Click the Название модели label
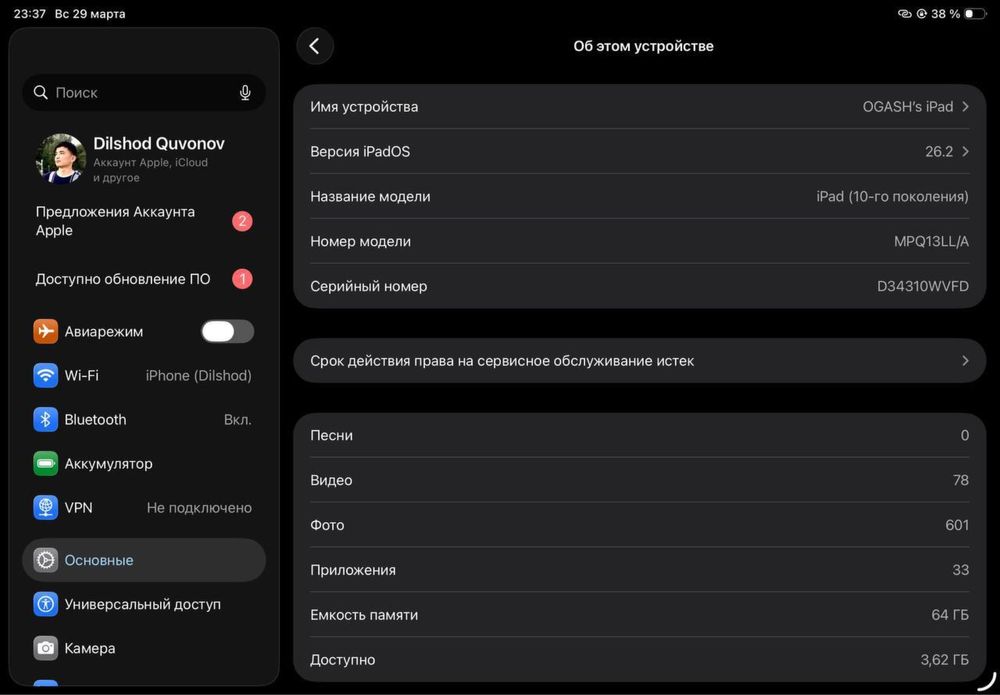 point(371,196)
